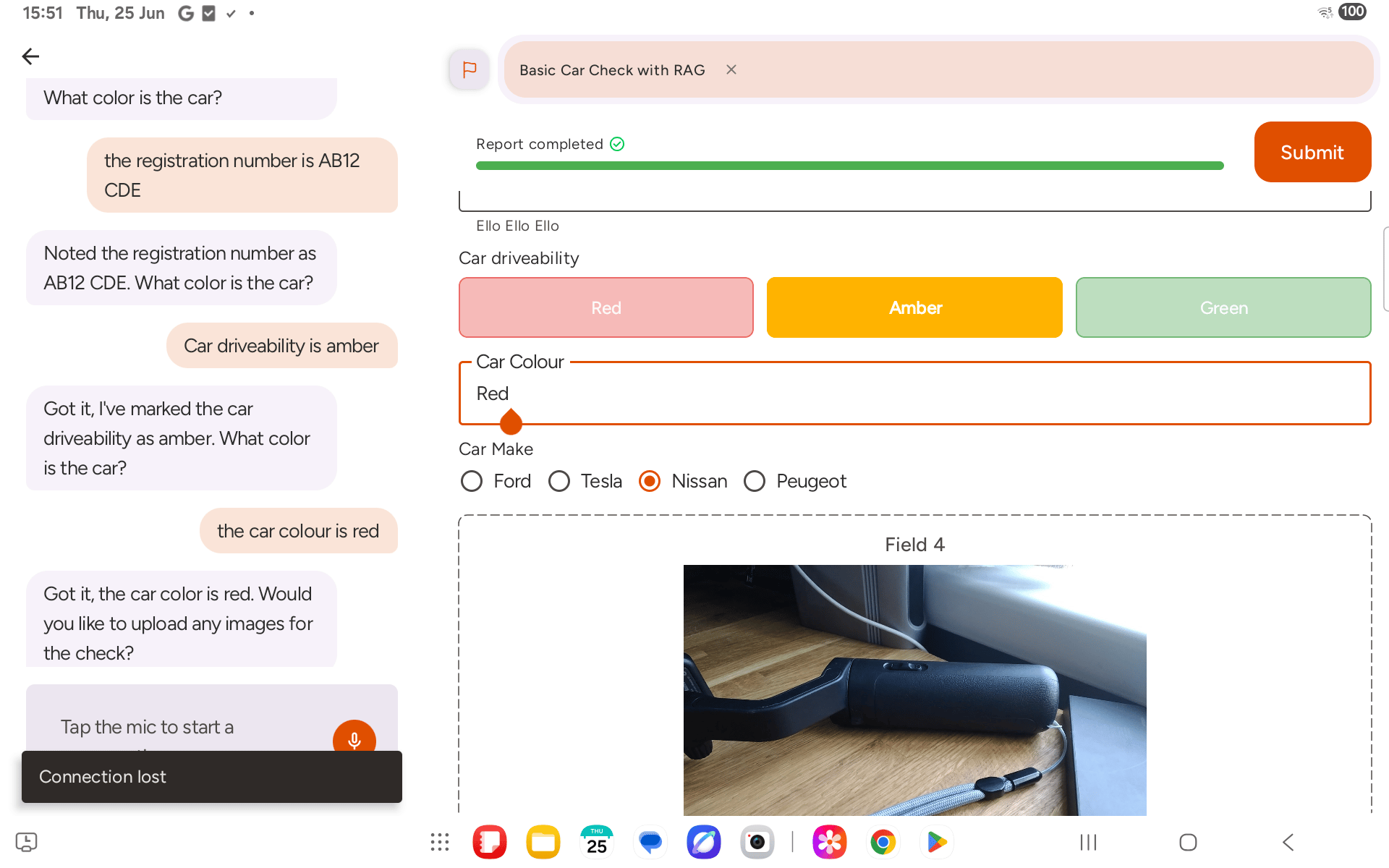1389x868 pixels.
Task: Set car driveability to Amber
Action: 914,307
